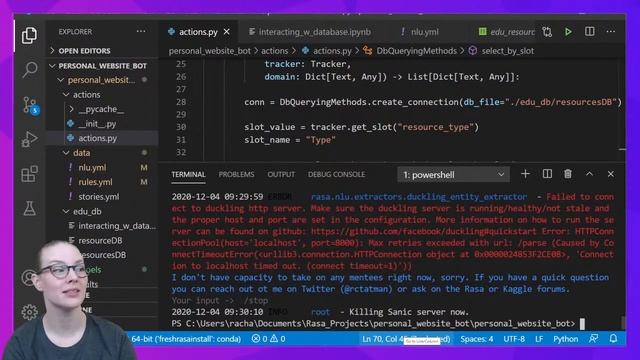Image resolution: width=640 pixels, height=360 pixels.
Task: Collapse the edu_db folder
Action: (x=87, y=211)
